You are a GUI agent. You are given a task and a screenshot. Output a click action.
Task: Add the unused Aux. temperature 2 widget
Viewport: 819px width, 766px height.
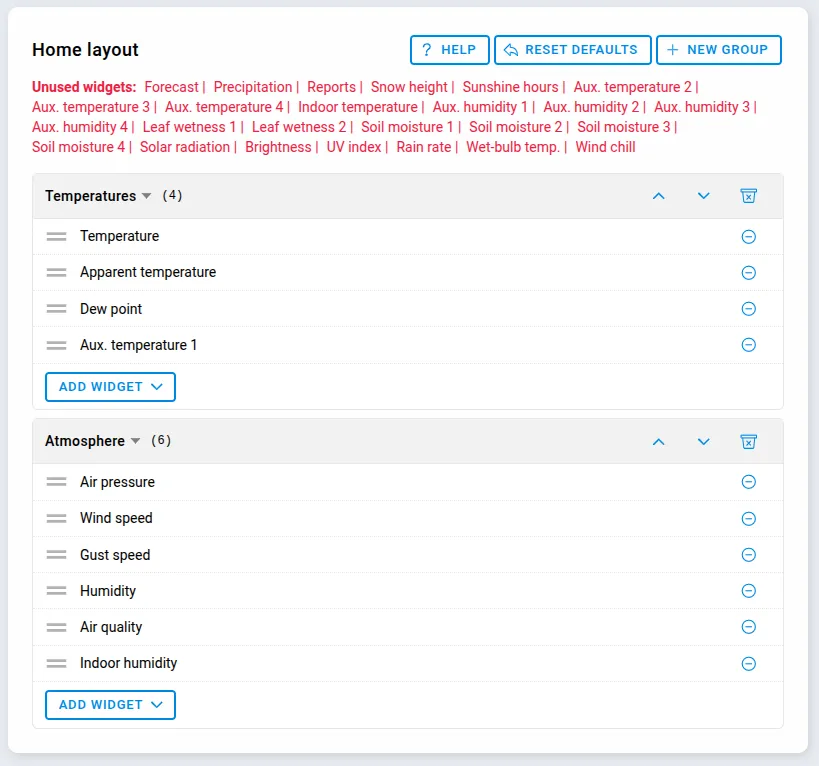pyautogui.click(x=633, y=87)
